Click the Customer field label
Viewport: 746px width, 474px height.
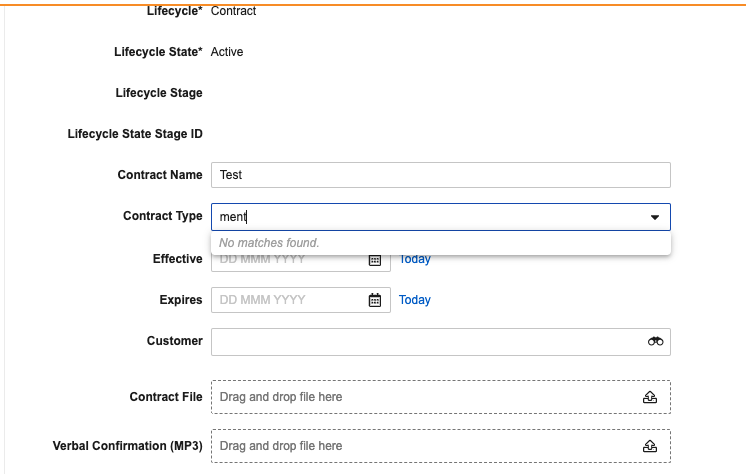tap(175, 341)
